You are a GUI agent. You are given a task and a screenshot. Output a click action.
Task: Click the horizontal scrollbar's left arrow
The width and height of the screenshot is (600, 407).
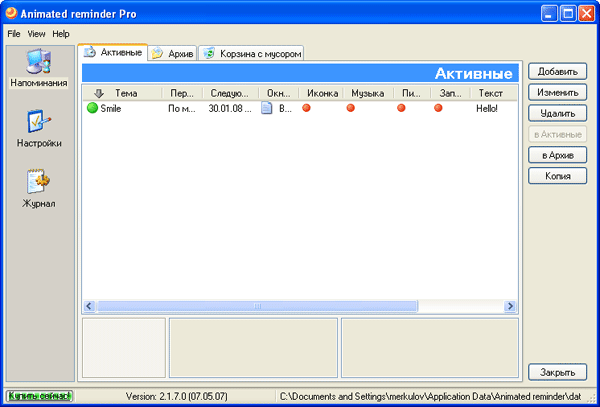pos(89,306)
